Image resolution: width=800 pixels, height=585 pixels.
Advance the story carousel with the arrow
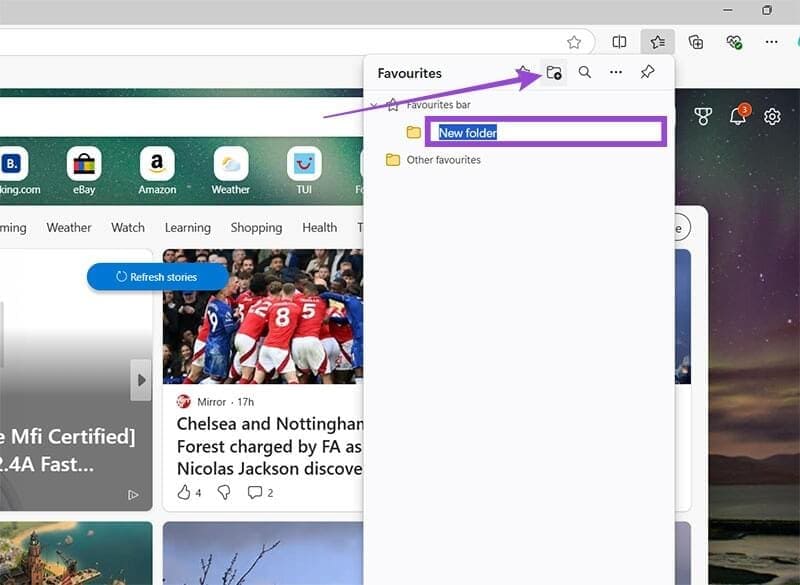pos(141,380)
